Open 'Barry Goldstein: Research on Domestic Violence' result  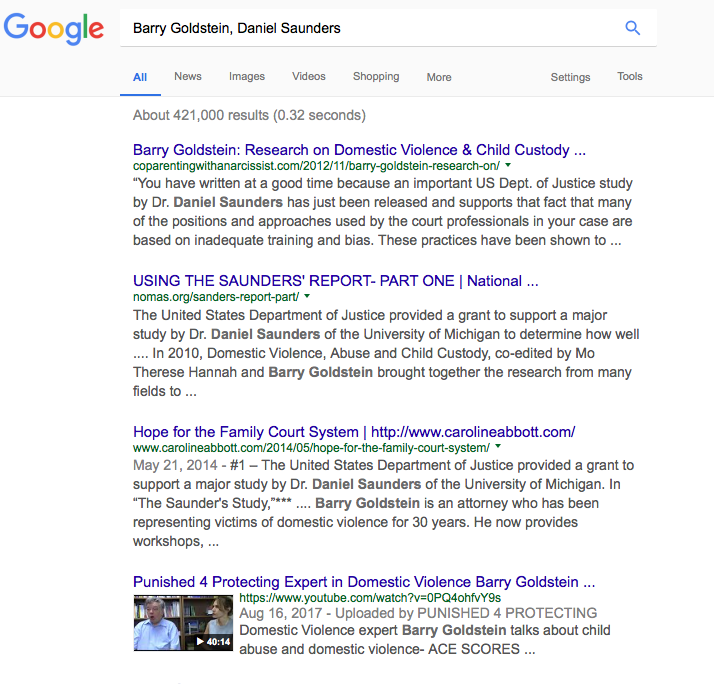click(359, 150)
